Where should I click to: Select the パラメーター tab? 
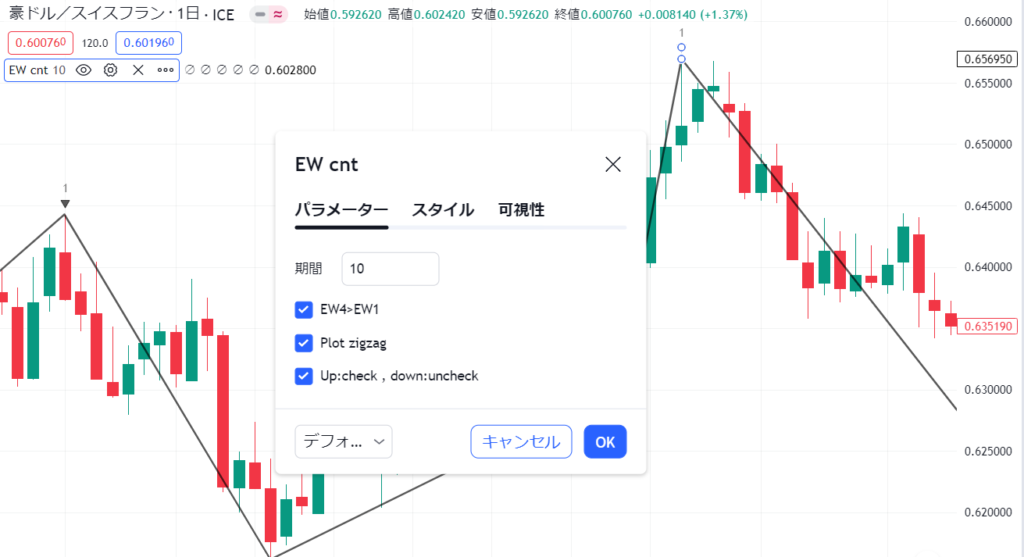tap(342, 210)
